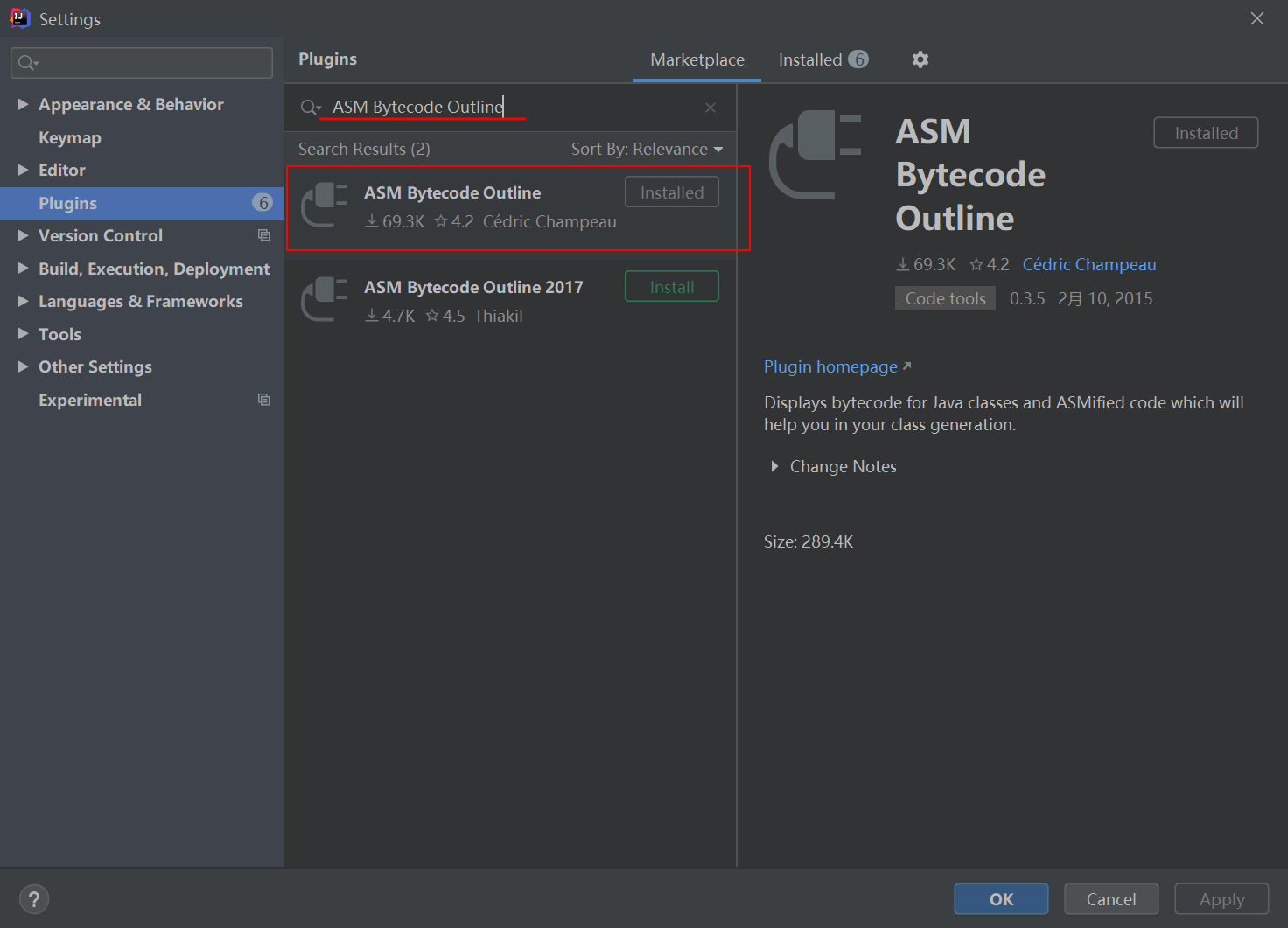Click Installed button in ASM Bytecode Outline row
Screen dimensions: 1288x928
pyautogui.click(x=672, y=192)
